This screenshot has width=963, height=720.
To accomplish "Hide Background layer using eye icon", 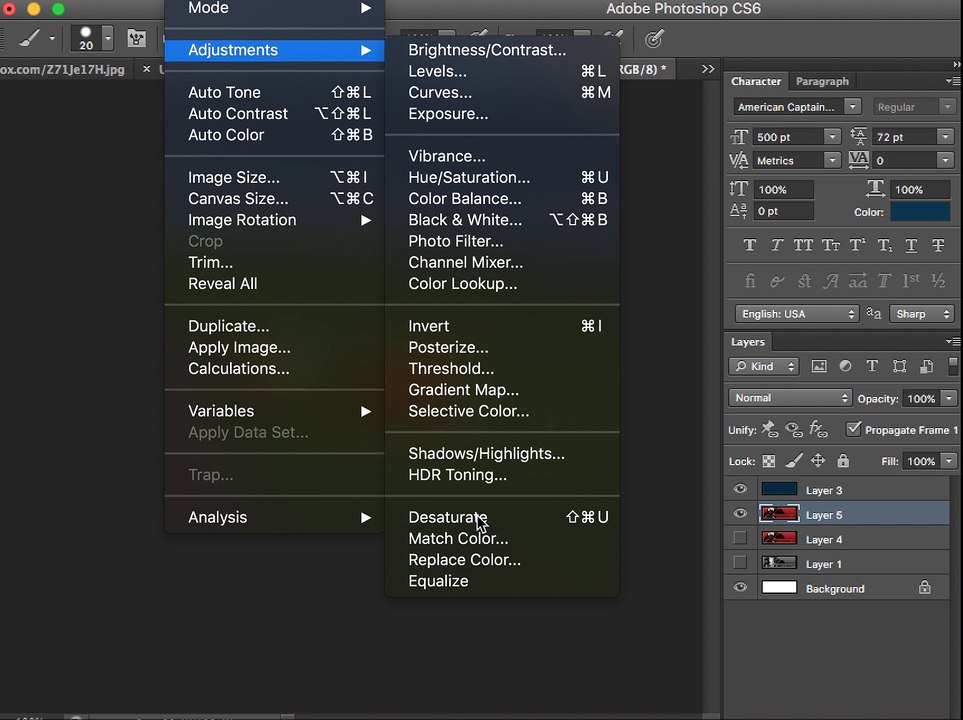I will pyautogui.click(x=740, y=587).
